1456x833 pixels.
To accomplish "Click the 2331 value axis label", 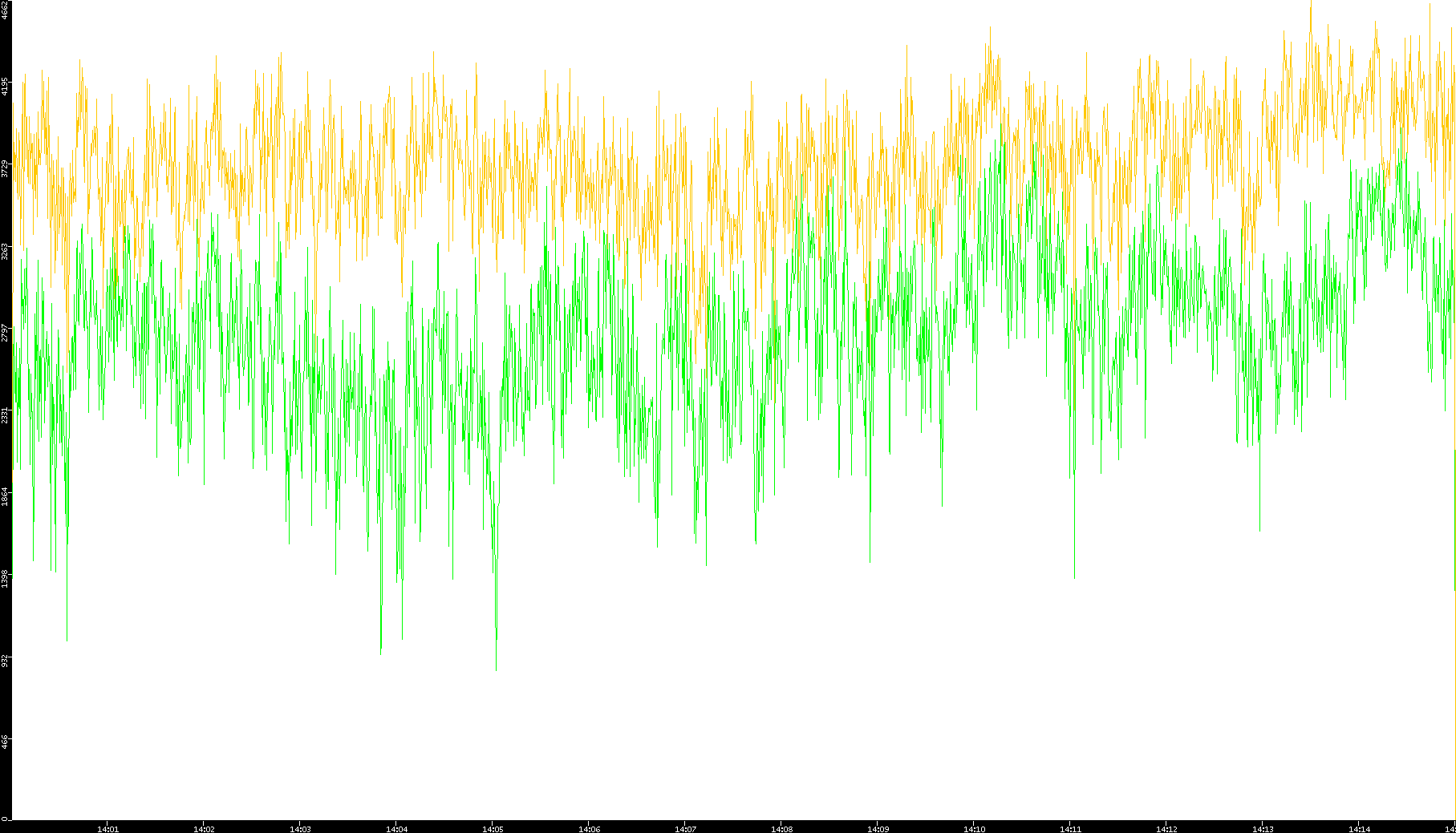I will coord(6,414).
